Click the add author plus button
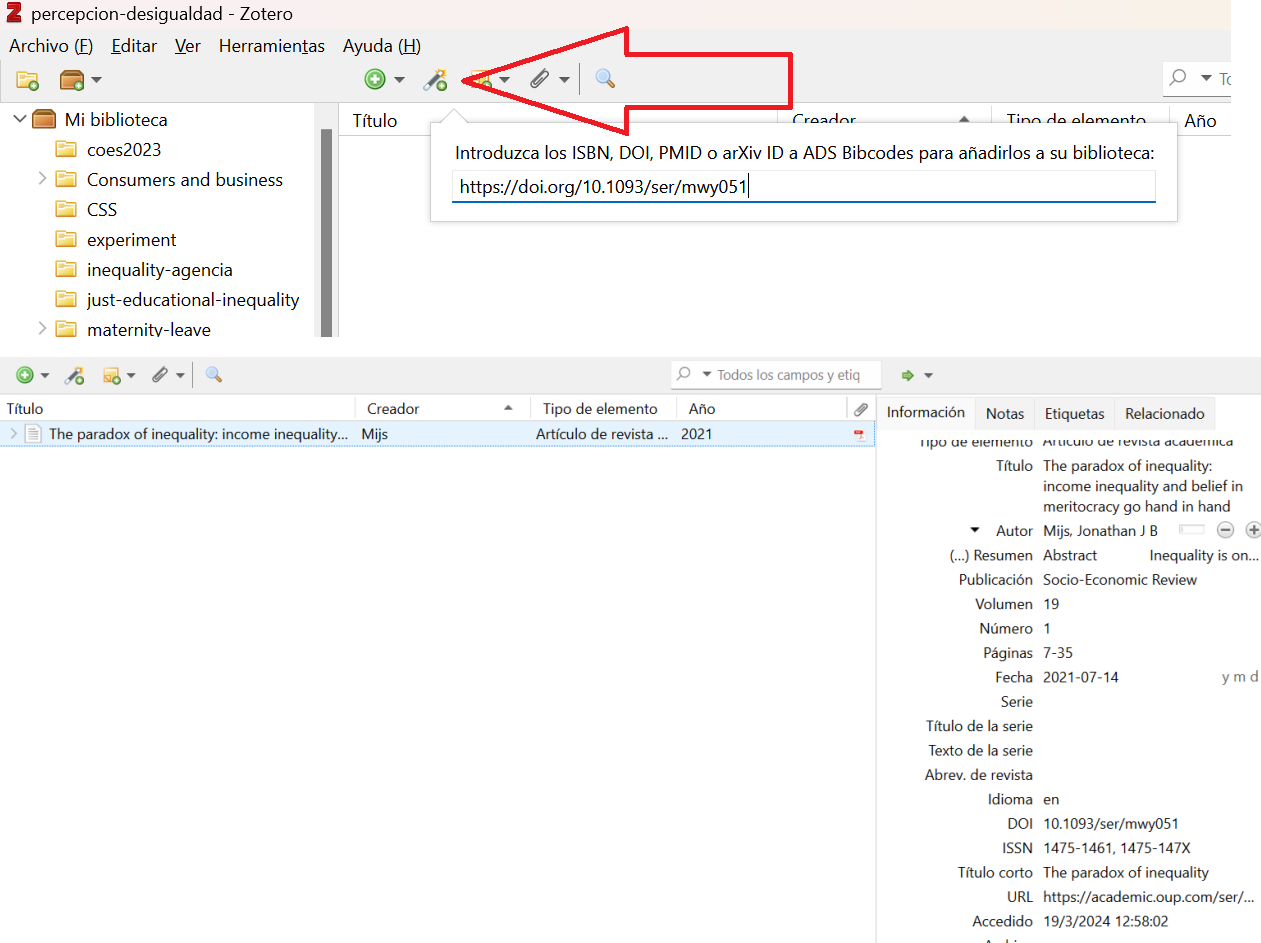 click(1252, 531)
